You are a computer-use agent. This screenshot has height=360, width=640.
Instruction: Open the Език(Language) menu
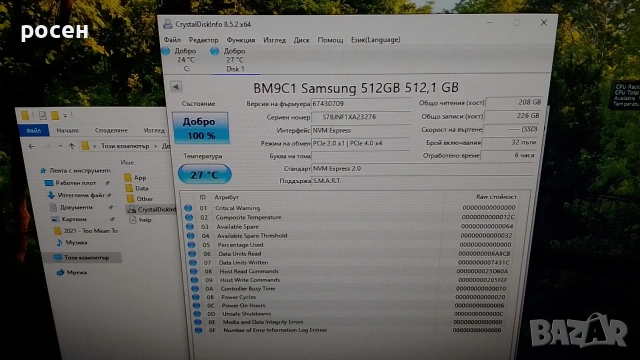pyautogui.click(x=376, y=40)
